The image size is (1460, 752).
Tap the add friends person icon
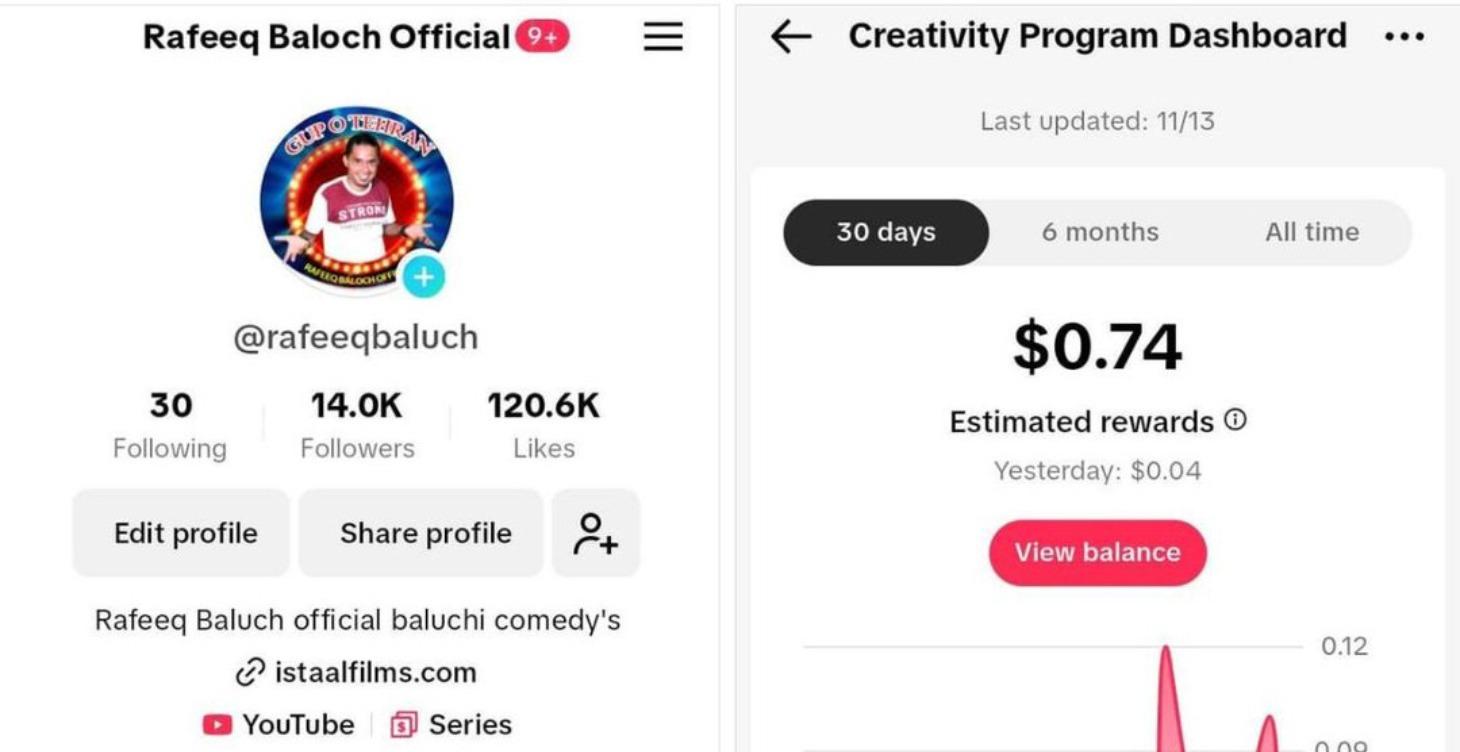595,533
